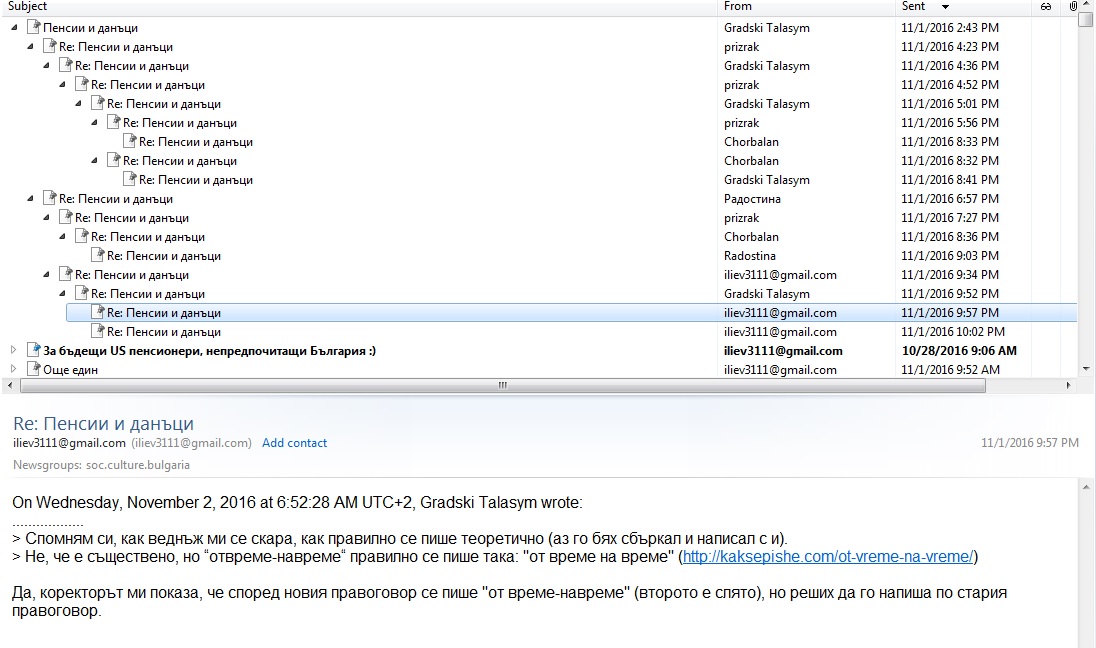Click message icon of iliev3111's 10:02 PM reply
Screen dimensions: 1096x648
(x=97, y=331)
